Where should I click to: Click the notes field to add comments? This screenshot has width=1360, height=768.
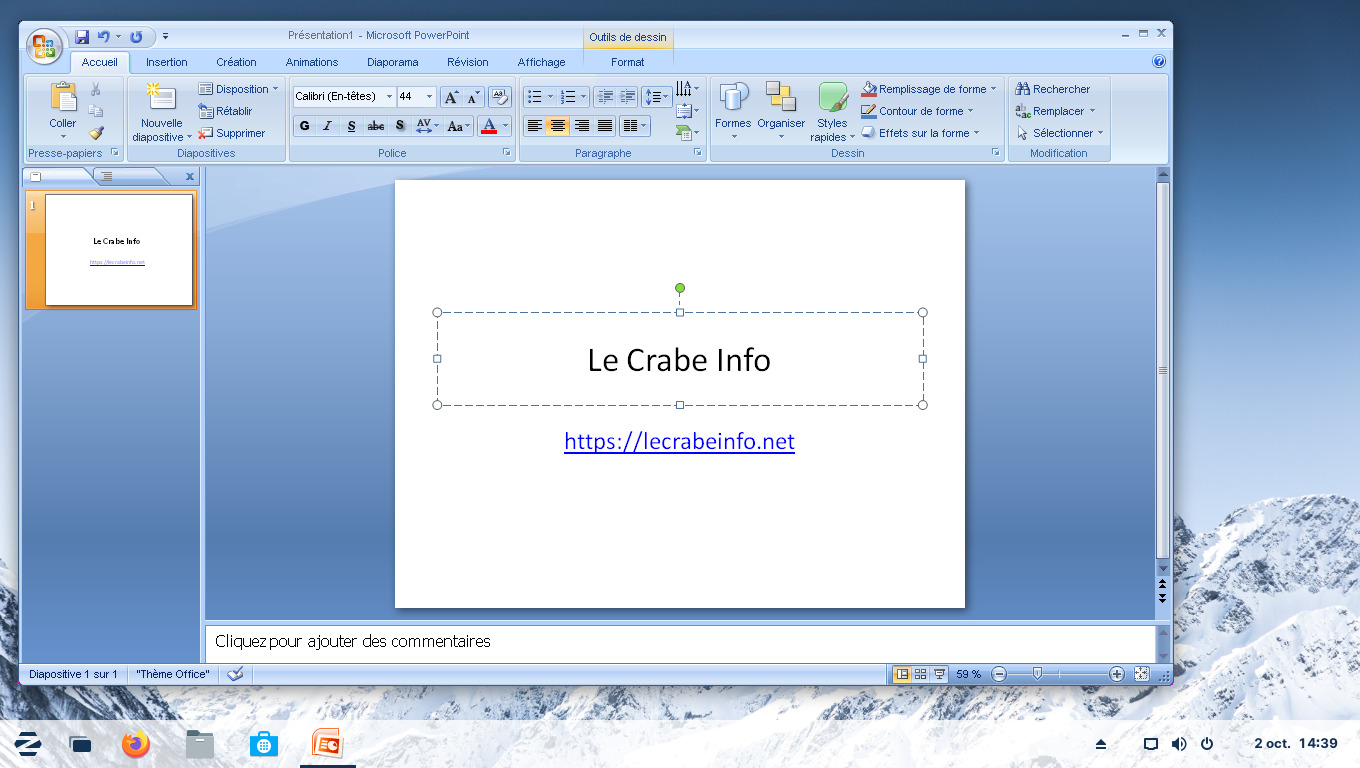[x=680, y=642]
